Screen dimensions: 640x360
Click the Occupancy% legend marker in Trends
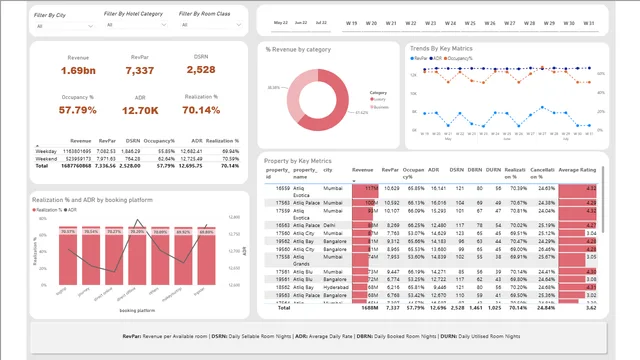446,58
